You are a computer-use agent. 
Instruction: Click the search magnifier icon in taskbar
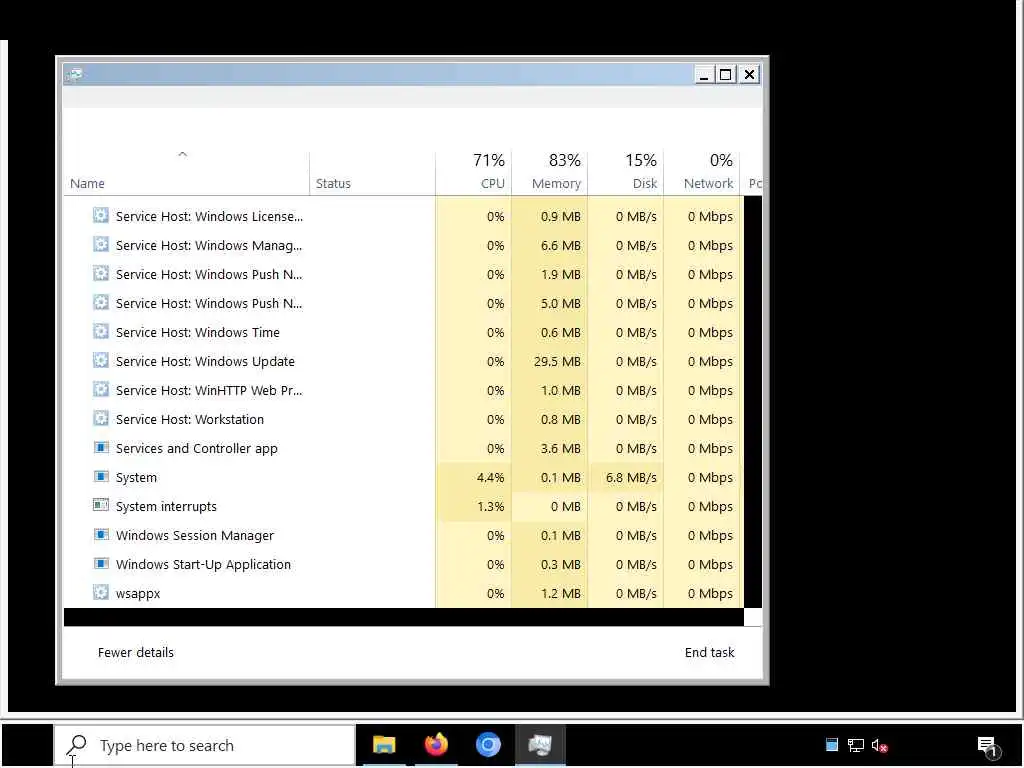(77, 745)
